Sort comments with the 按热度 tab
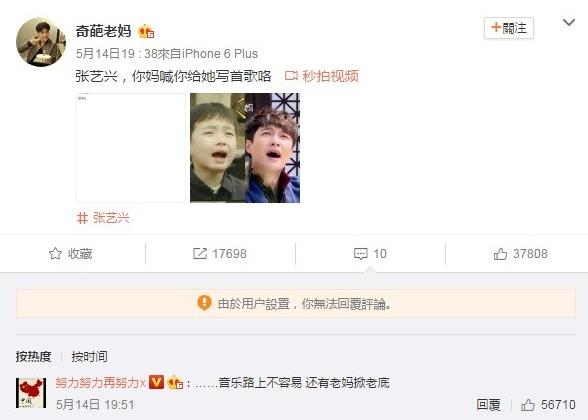 pyautogui.click(x=33, y=356)
